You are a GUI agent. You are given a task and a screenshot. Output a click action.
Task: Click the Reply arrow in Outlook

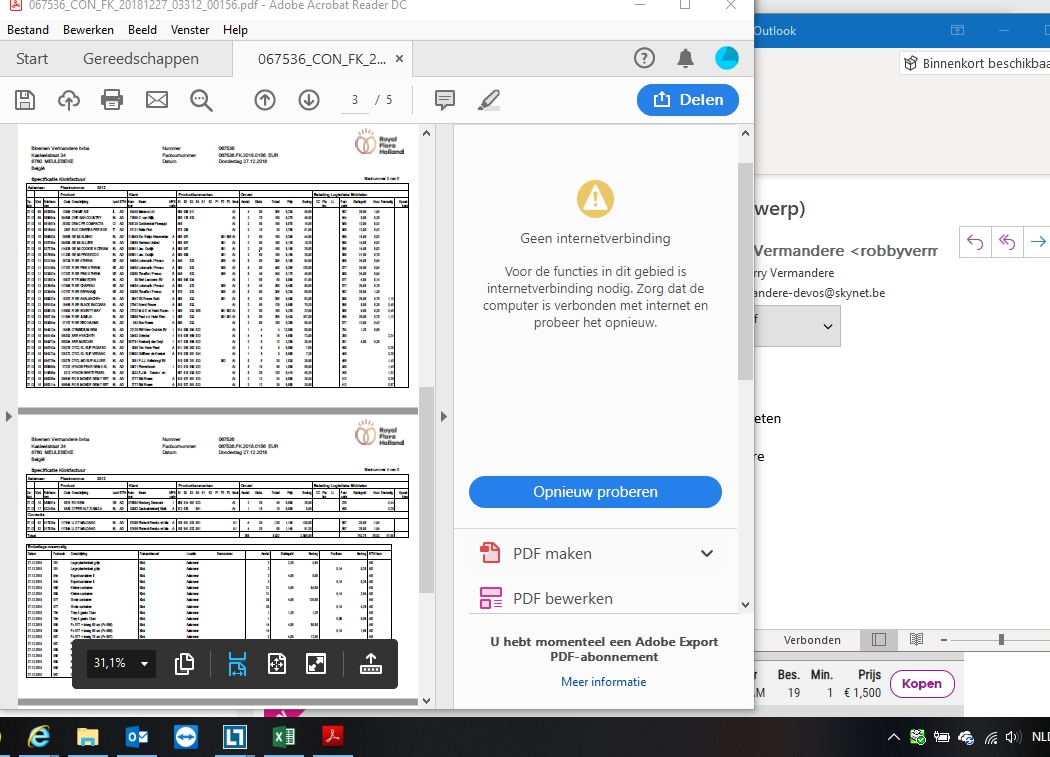(975, 242)
